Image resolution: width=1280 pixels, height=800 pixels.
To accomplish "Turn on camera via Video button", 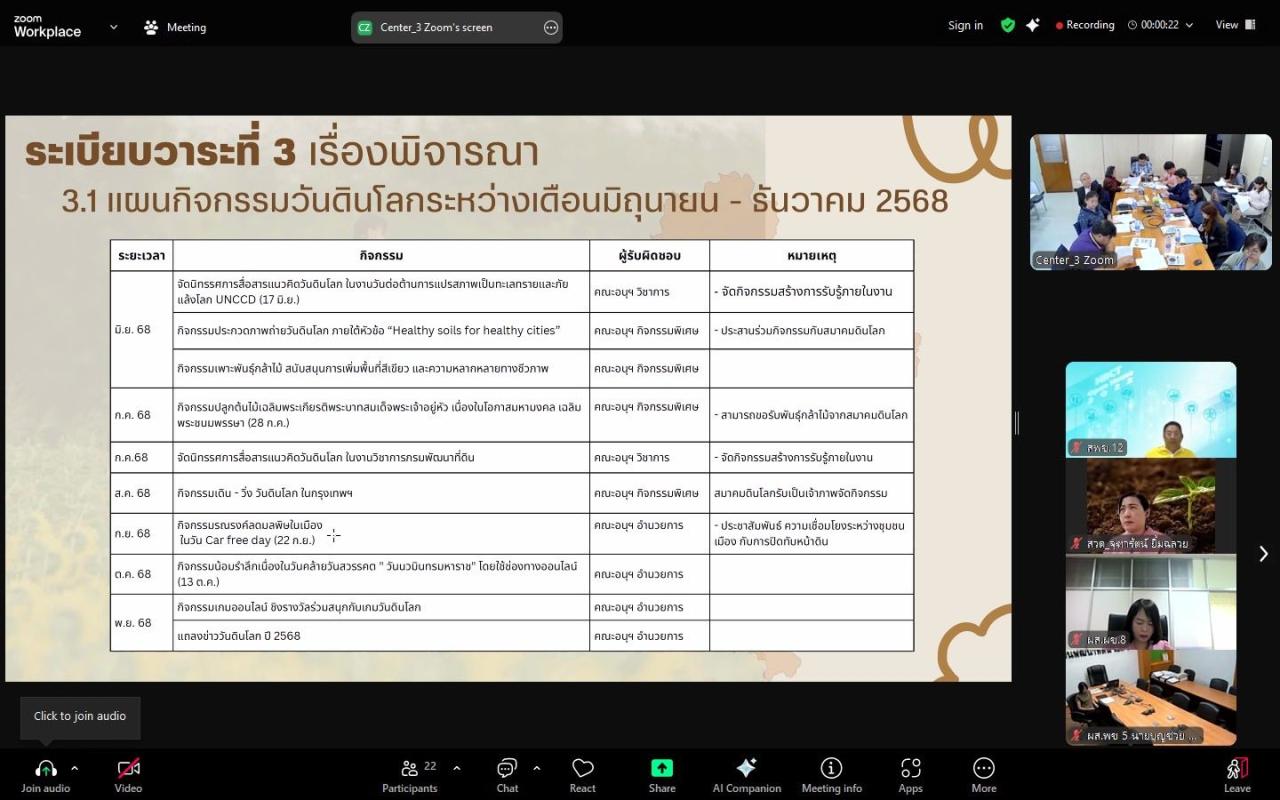I will [126, 770].
